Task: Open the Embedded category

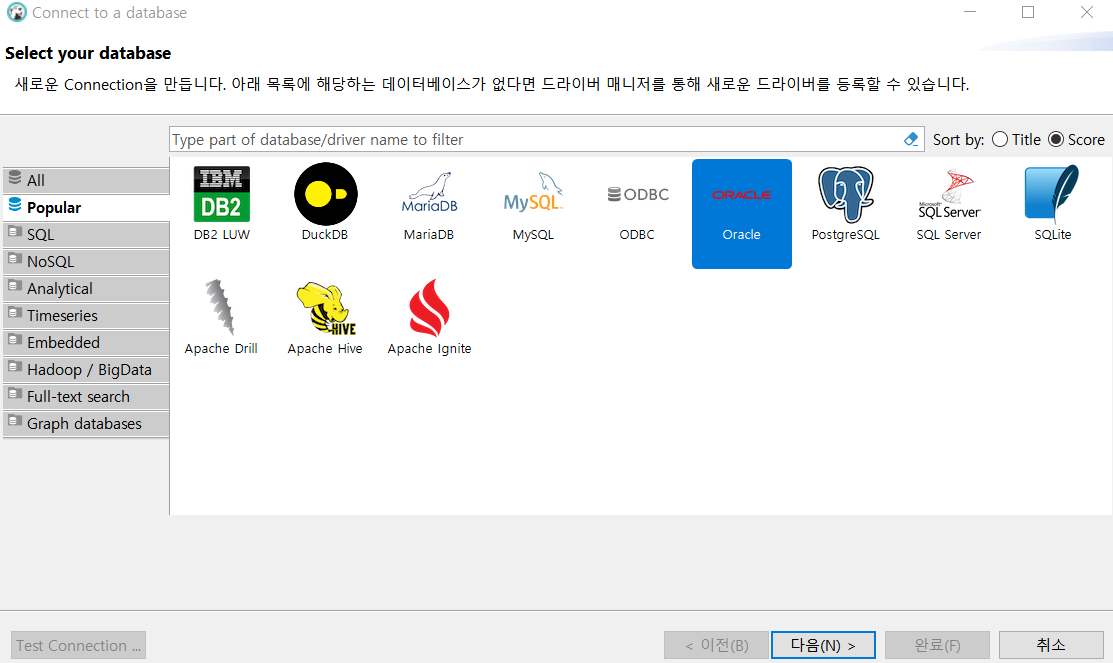Action: point(86,342)
